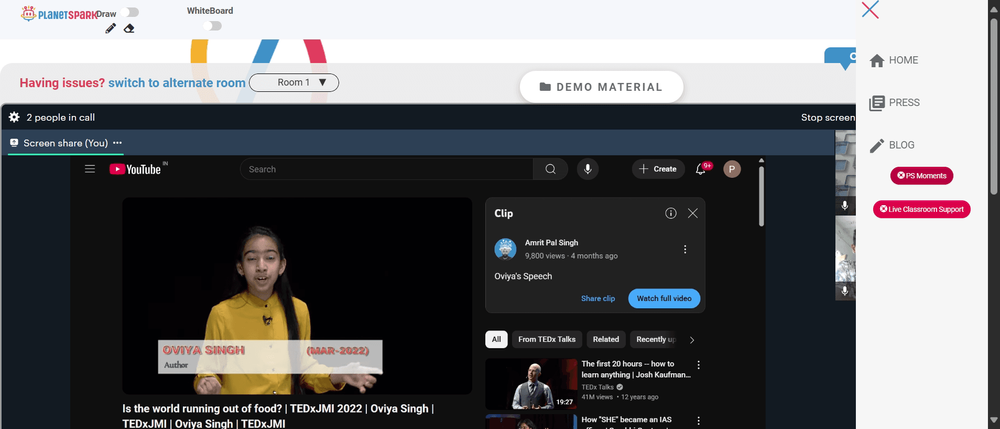Click the YouTube logo

point(135,169)
